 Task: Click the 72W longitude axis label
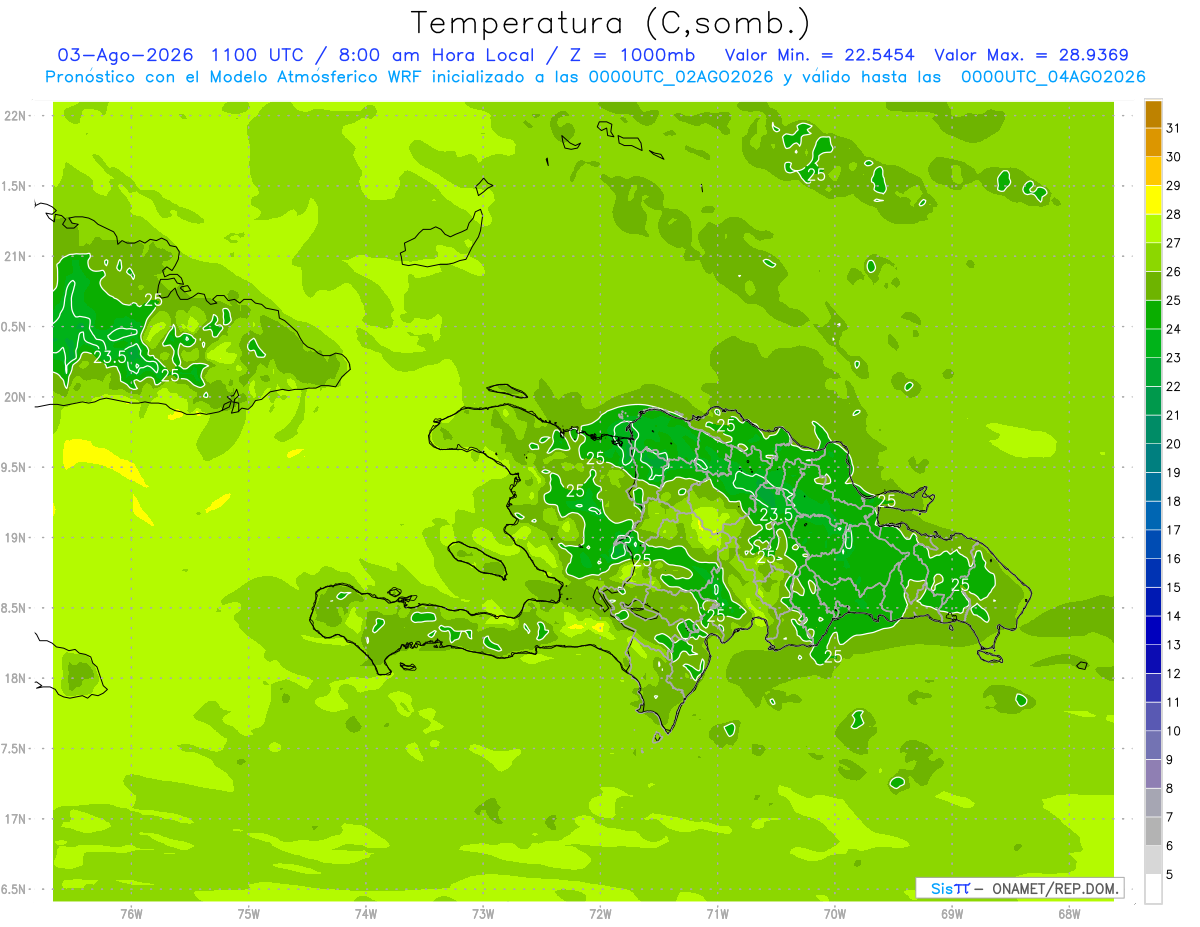[x=600, y=914]
